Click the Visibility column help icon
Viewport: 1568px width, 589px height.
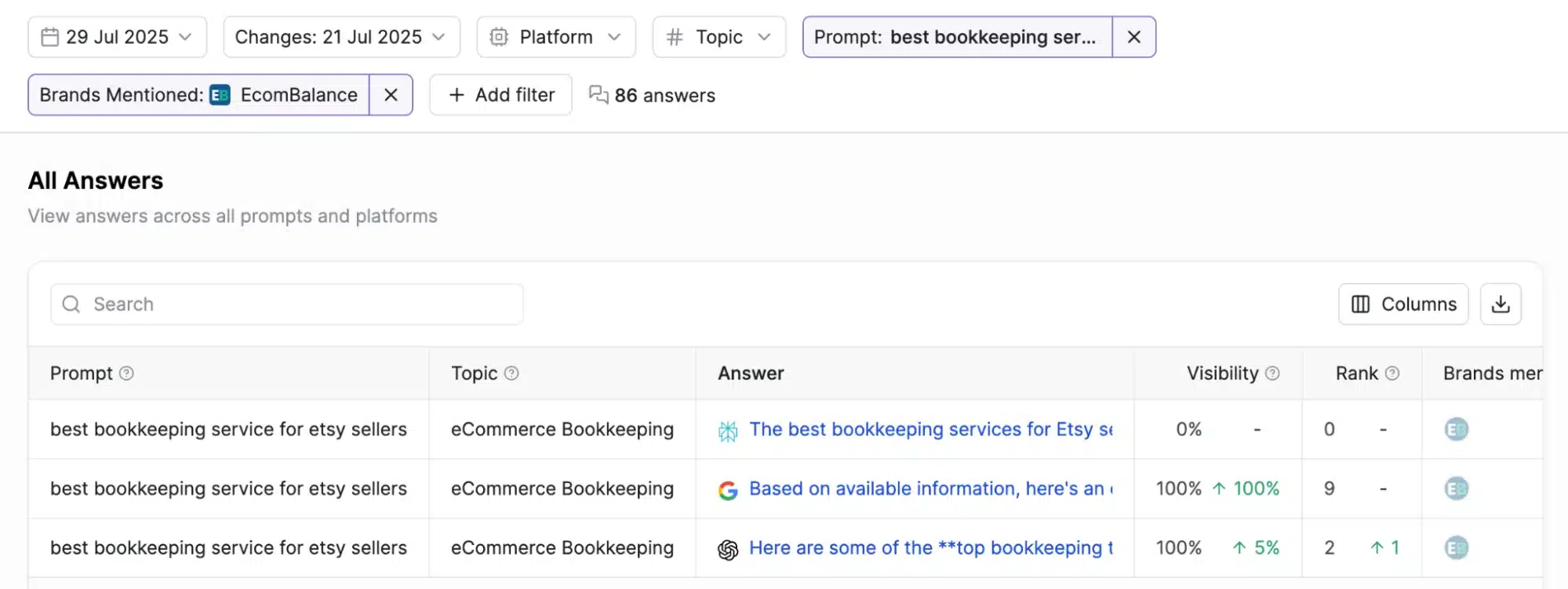click(x=1272, y=373)
